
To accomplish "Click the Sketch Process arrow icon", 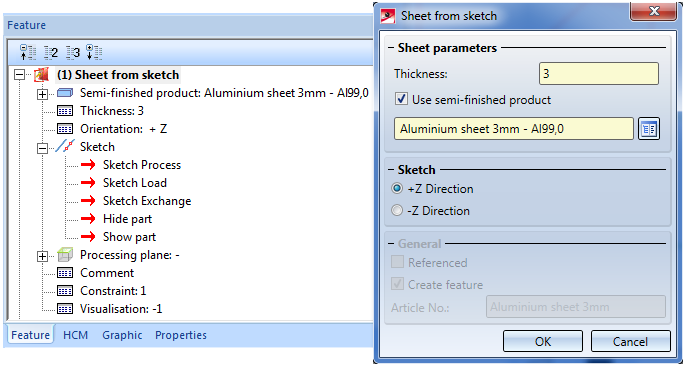I will coord(88,165).
